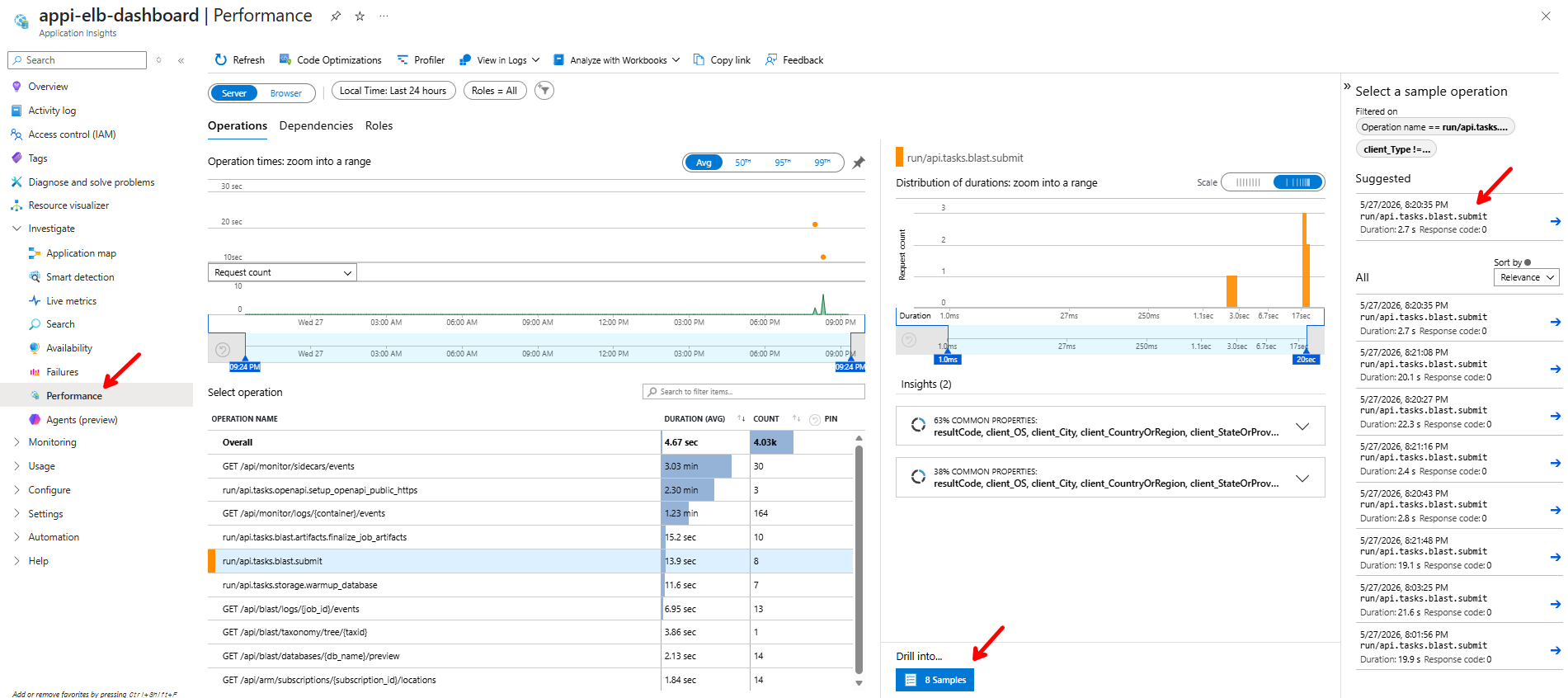
Task: Open the Activity log
Action: [x=52, y=111]
